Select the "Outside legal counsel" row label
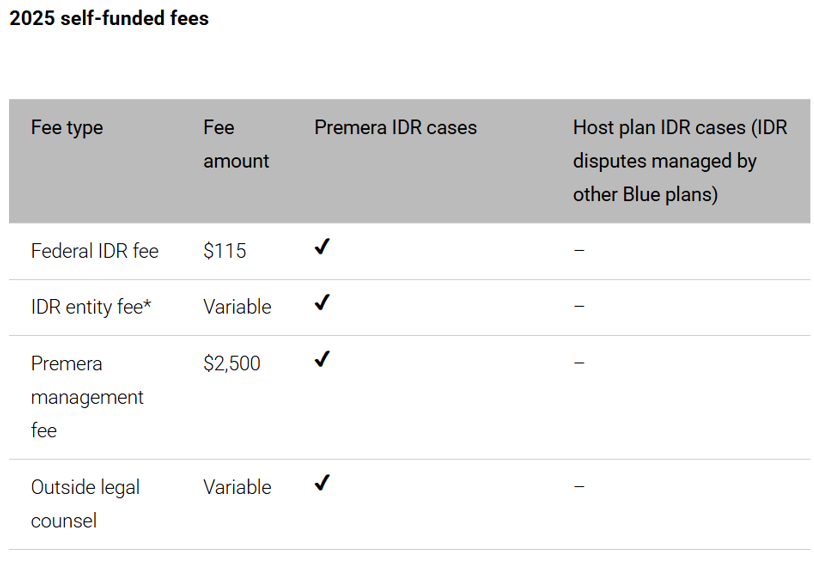 tap(85, 503)
